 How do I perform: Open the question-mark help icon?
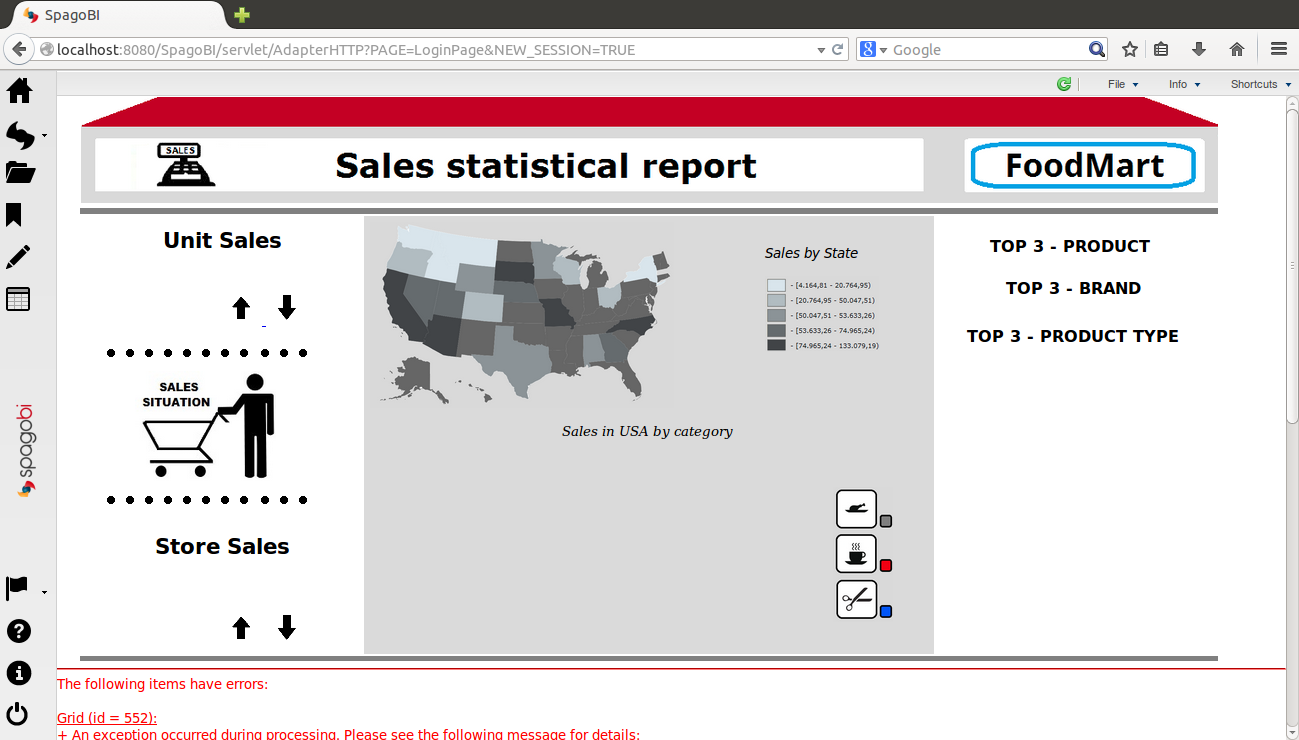point(18,631)
